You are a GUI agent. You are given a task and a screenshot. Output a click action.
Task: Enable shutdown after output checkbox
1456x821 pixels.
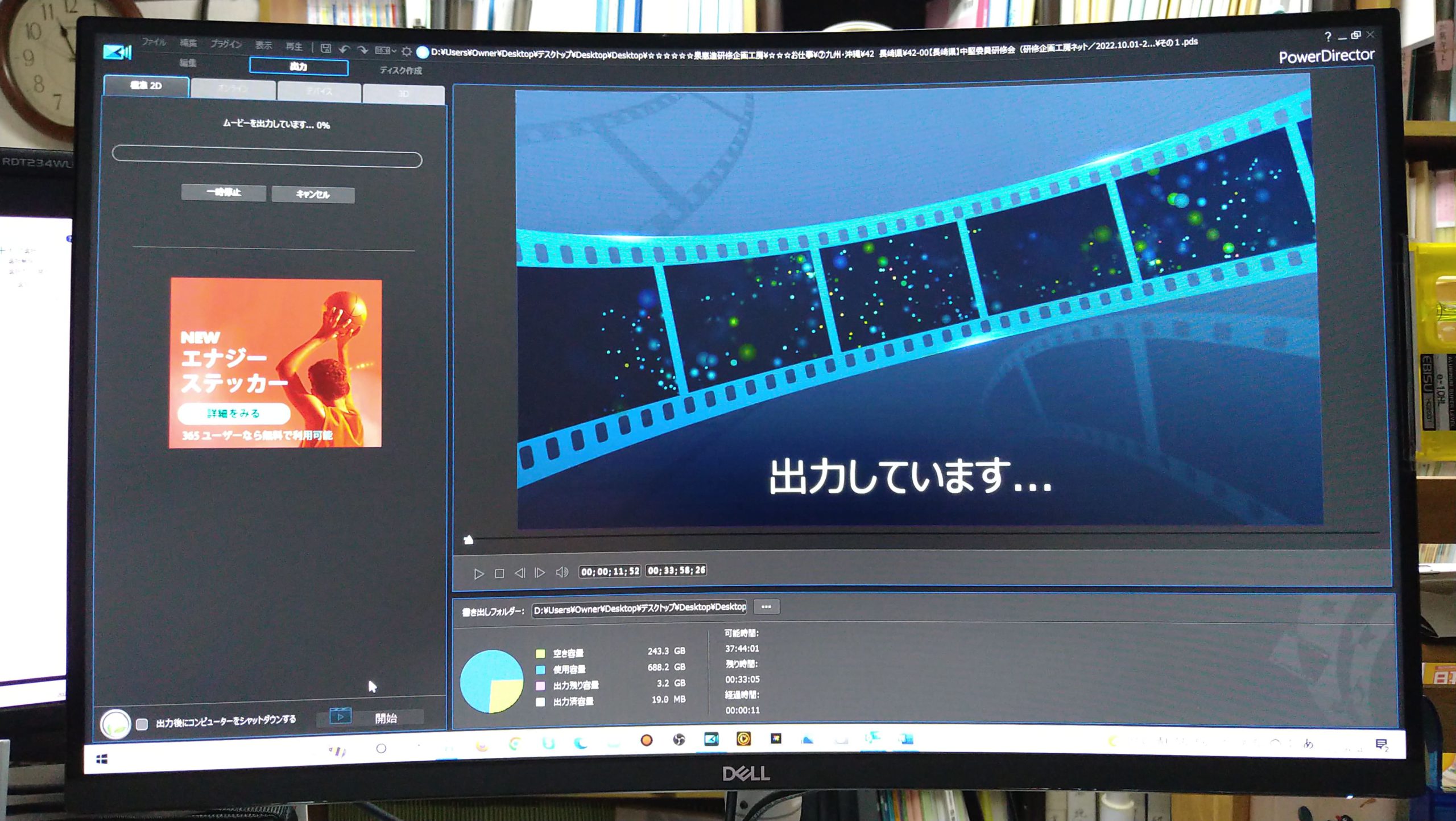[142, 724]
